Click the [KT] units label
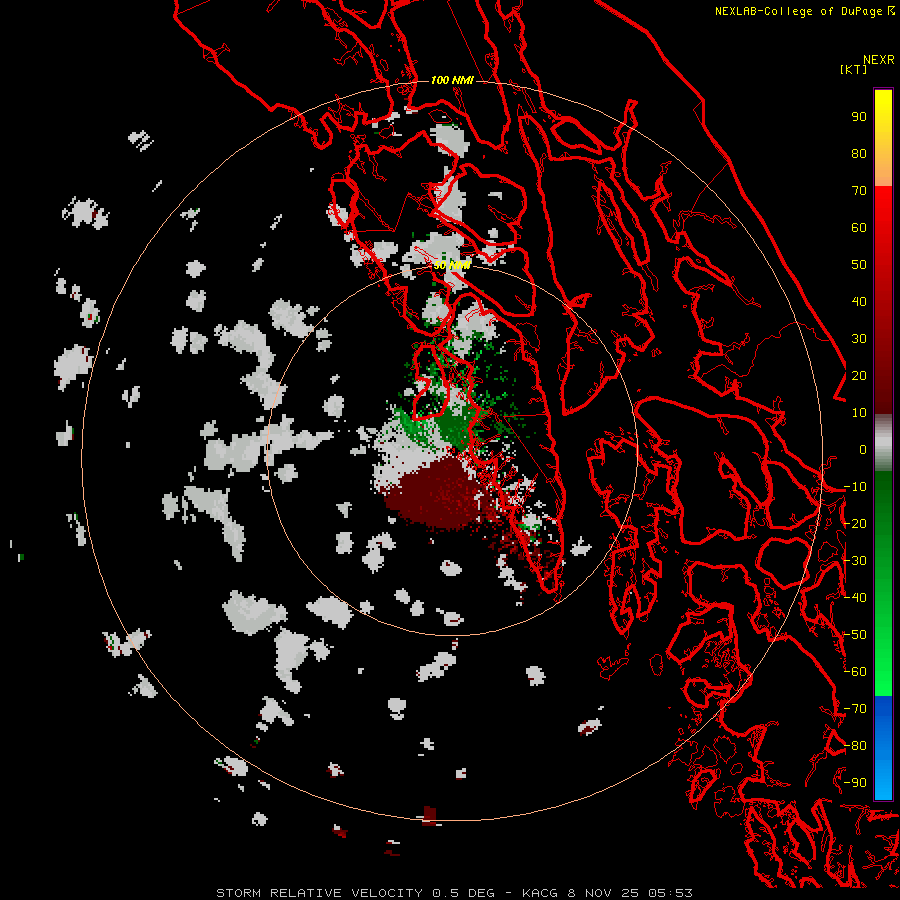The image size is (900, 900). point(853,69)
